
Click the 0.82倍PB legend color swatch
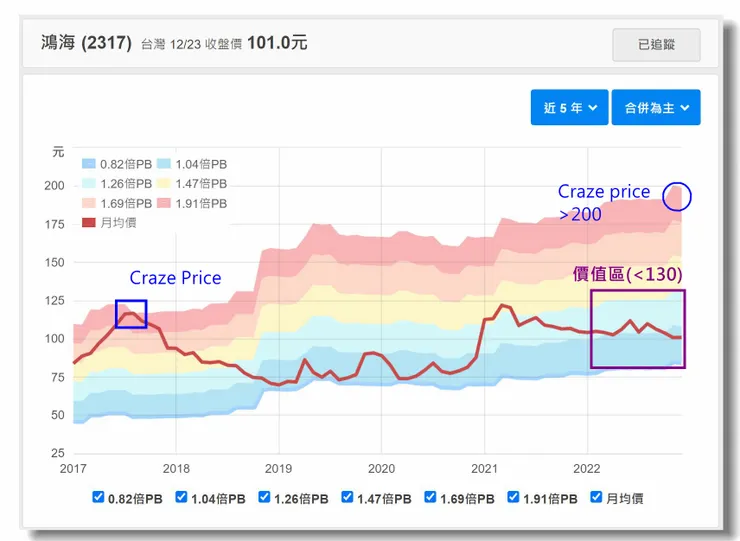[x=89, y=165]
